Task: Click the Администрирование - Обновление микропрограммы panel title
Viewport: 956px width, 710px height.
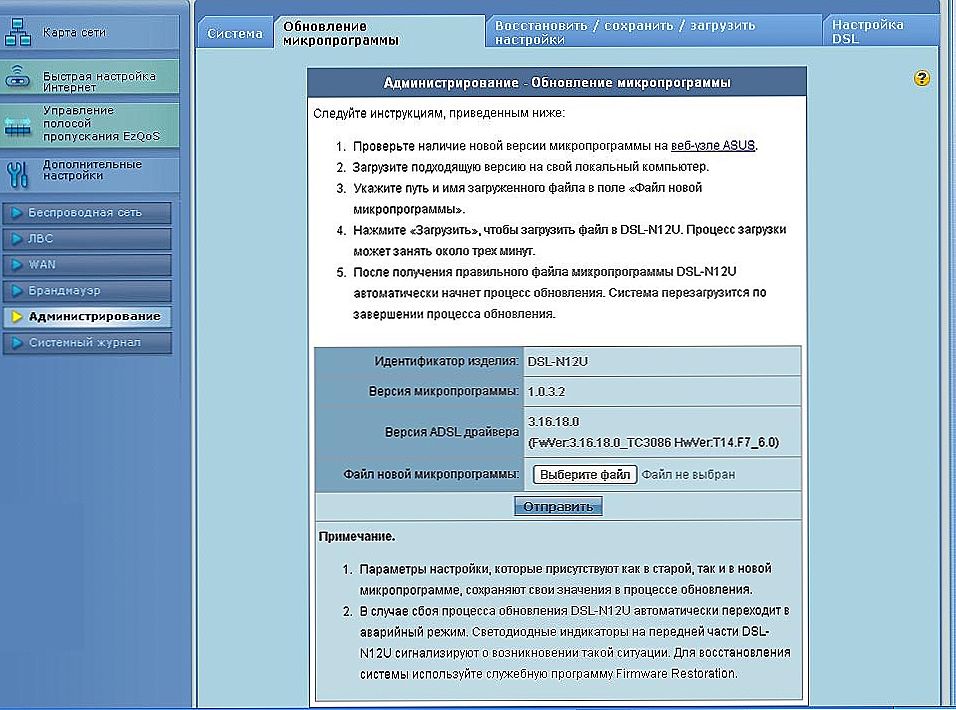Action: tap(557, 82)
